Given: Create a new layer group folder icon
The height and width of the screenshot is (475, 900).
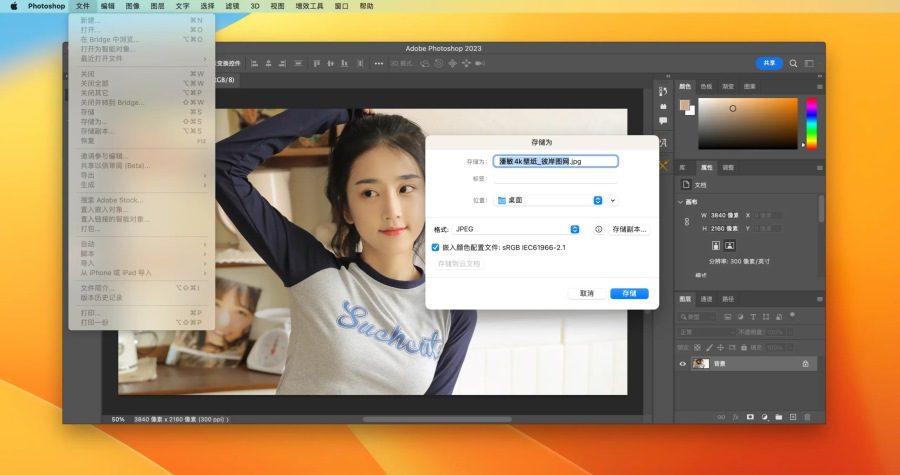Looking at the screenshot, I should point(779,416).
